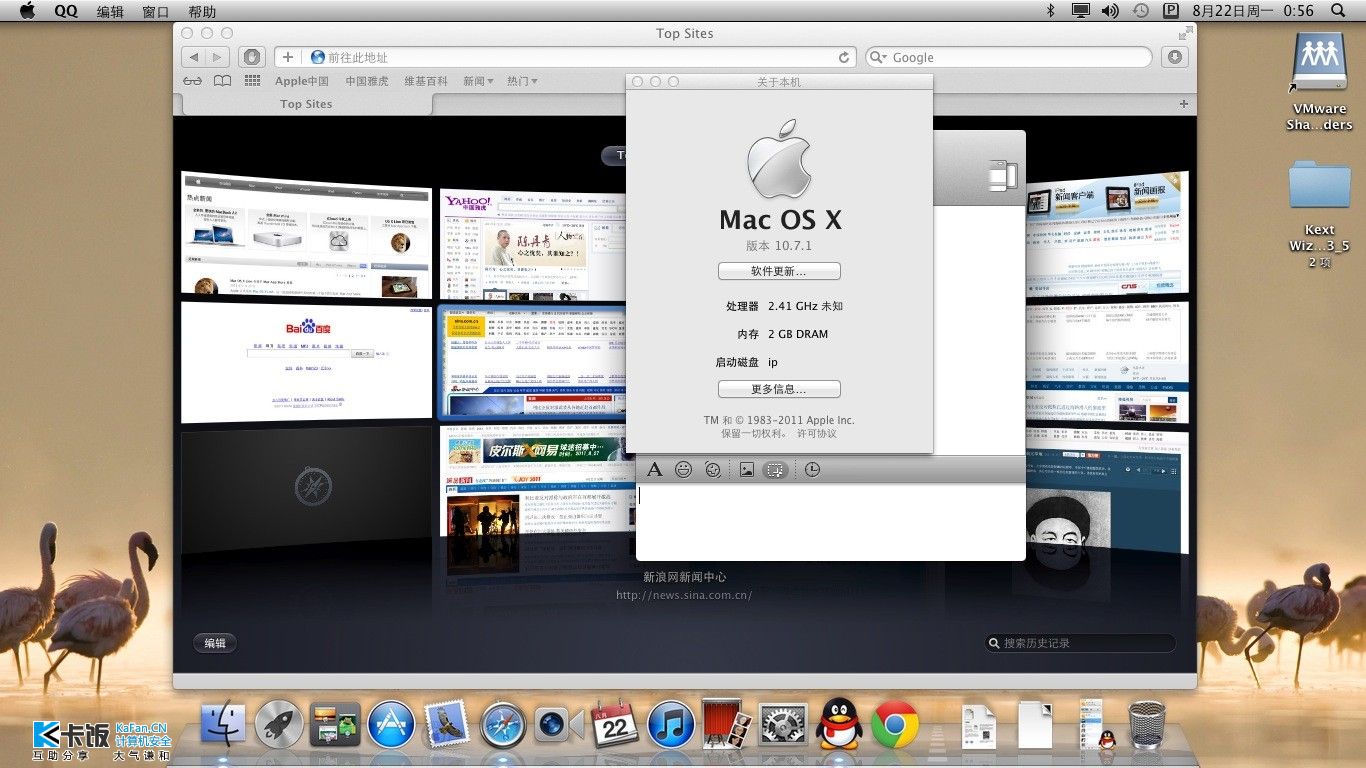
Task: Open font settings 'A' icon in QQ chat
Action: (655, 469)
